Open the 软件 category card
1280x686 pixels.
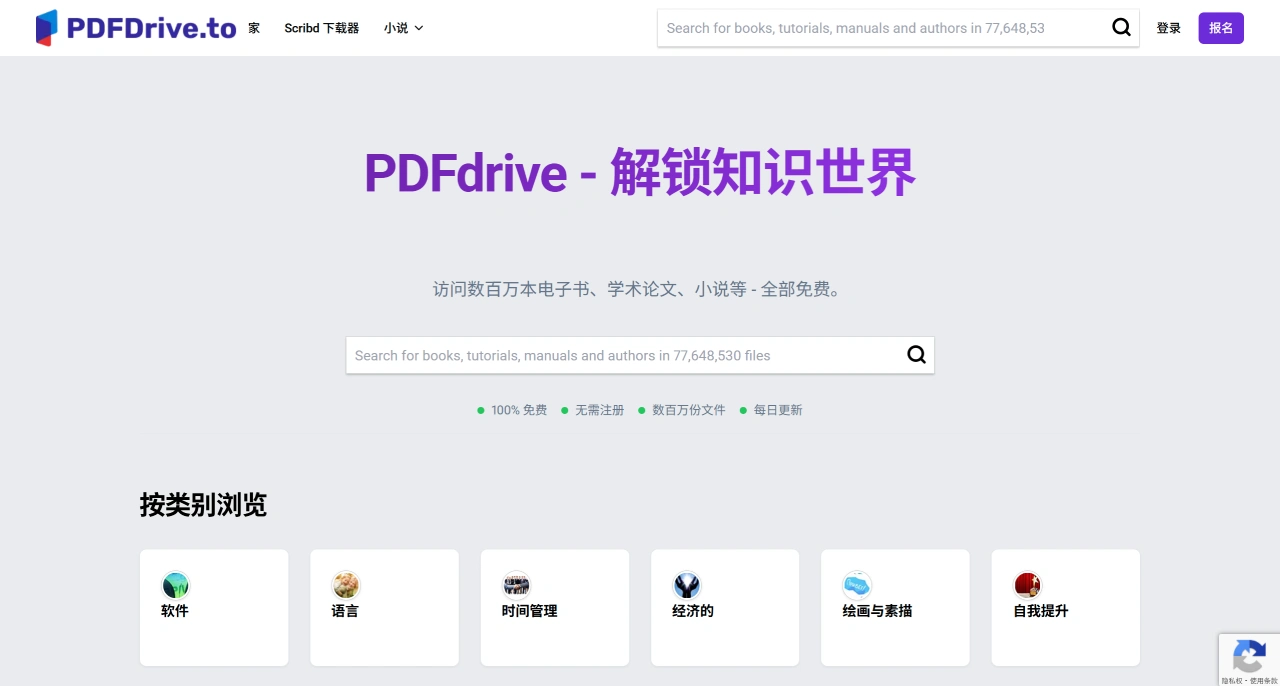point(214,607)
